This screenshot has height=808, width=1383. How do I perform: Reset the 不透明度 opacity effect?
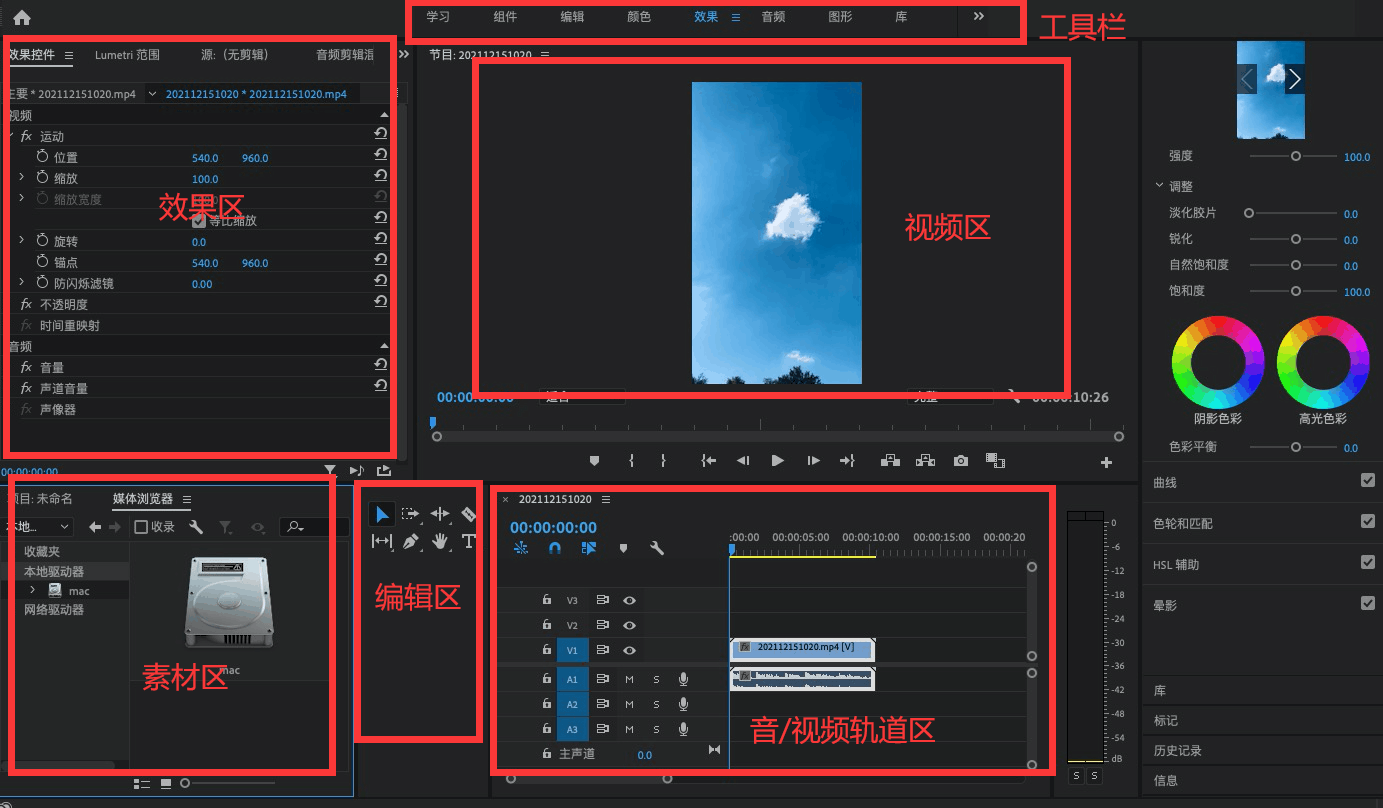(381, 301)
